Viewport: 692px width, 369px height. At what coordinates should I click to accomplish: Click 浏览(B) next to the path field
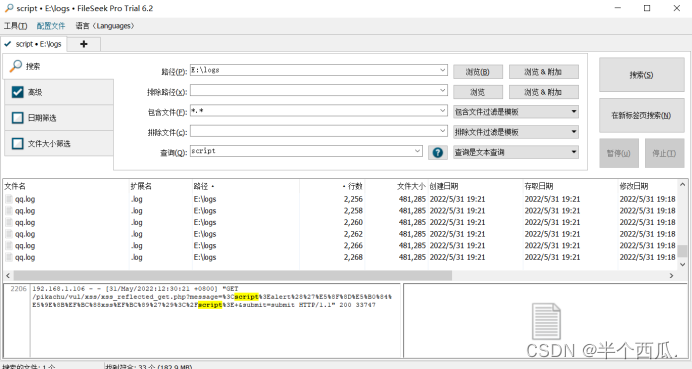[x=478, y=72]
